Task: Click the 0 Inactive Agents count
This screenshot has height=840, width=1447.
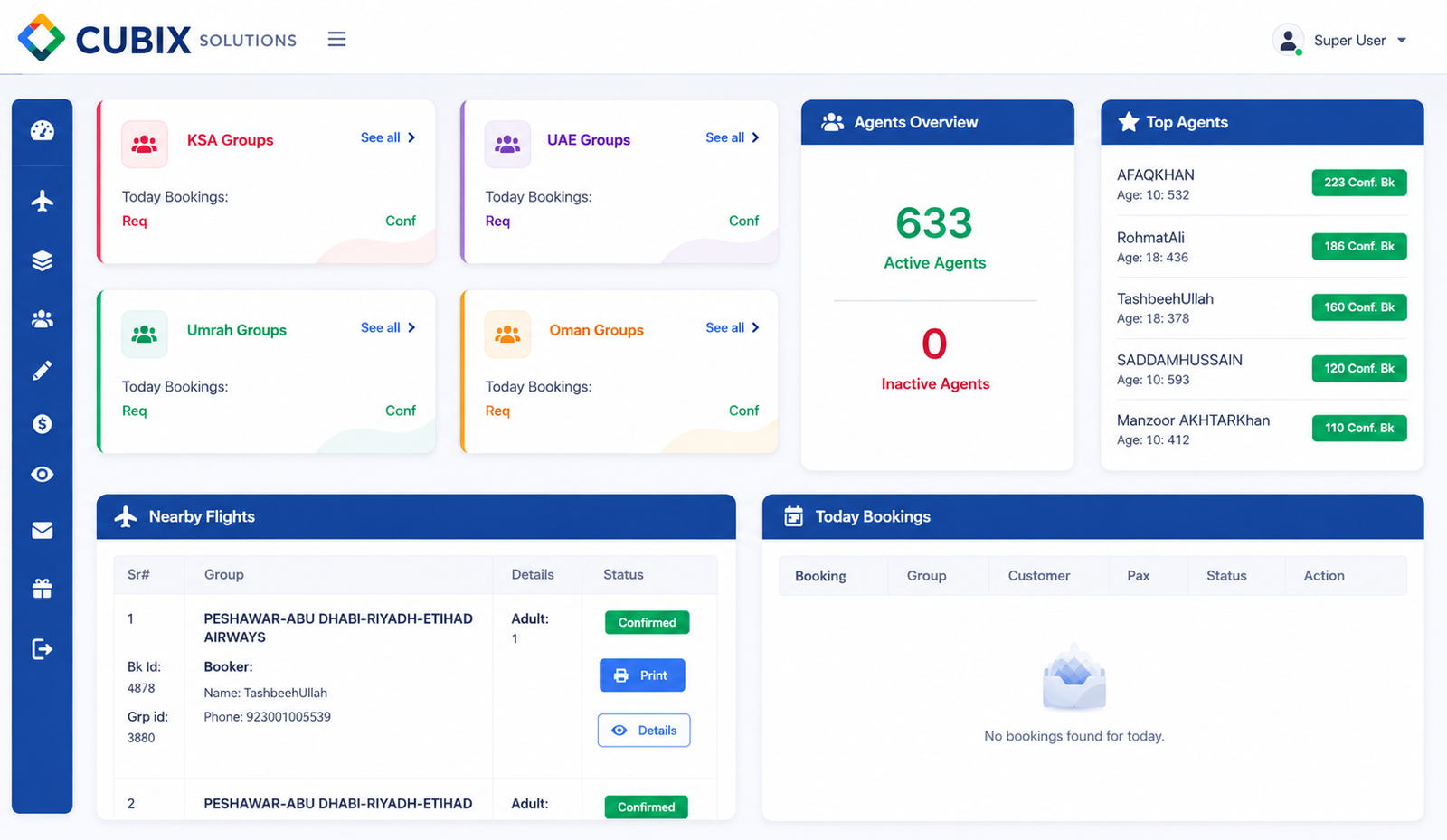Action: click(934, 344)
